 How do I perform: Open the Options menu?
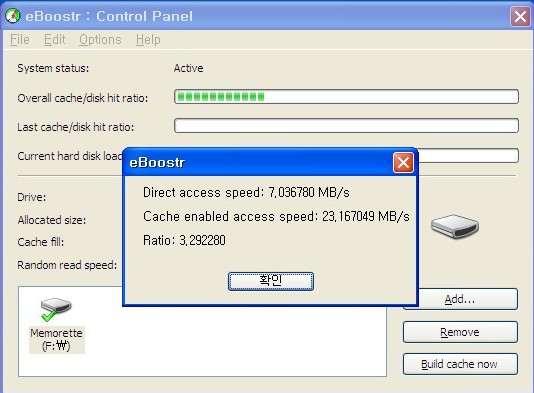coord(100,40)
